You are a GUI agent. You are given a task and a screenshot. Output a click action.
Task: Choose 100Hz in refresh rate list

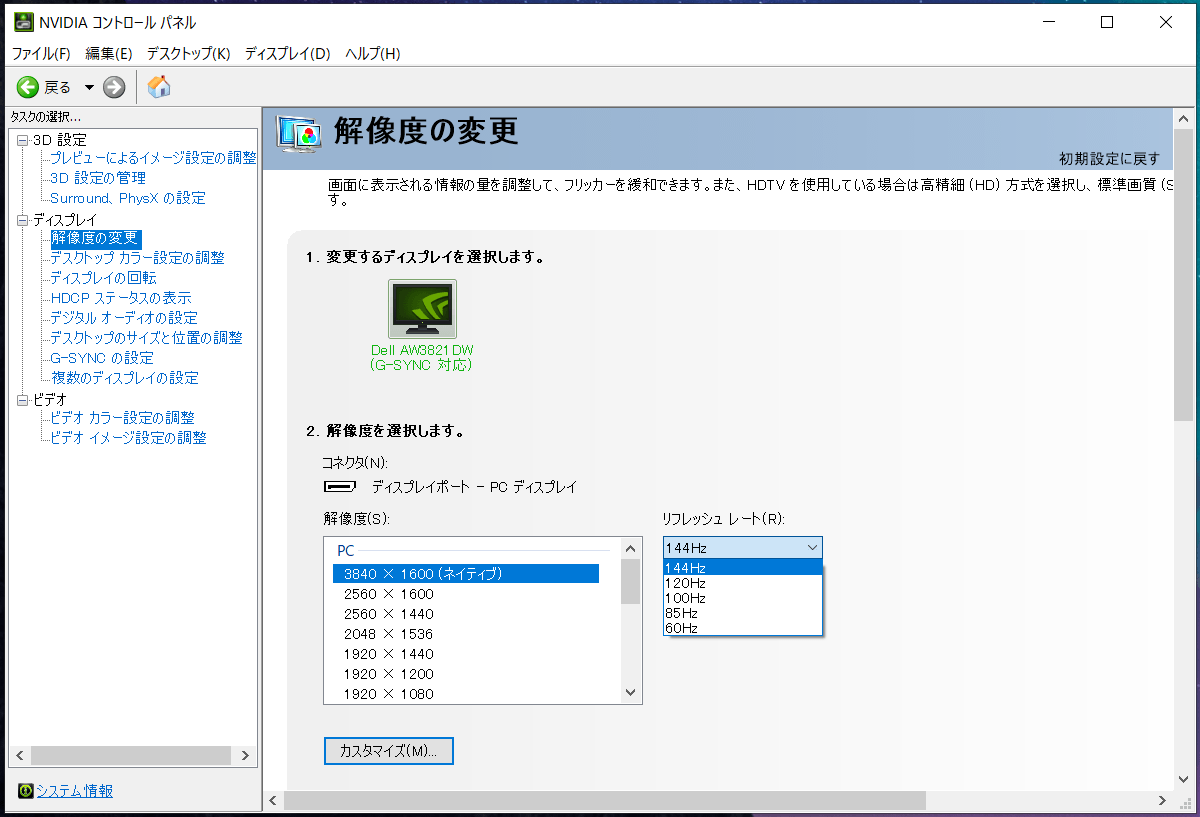click(x=743, y=598)
